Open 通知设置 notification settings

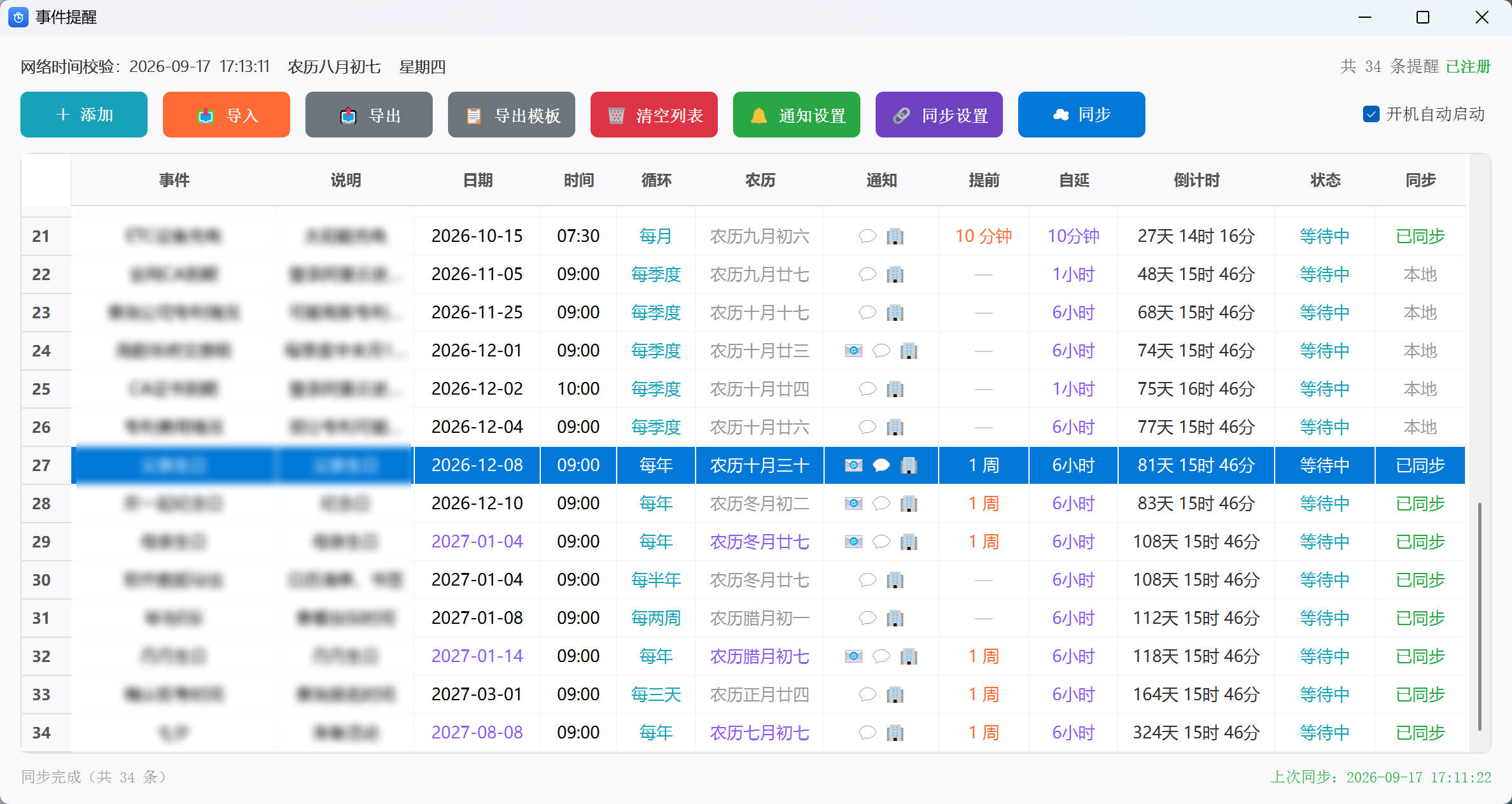click(797, 115)
